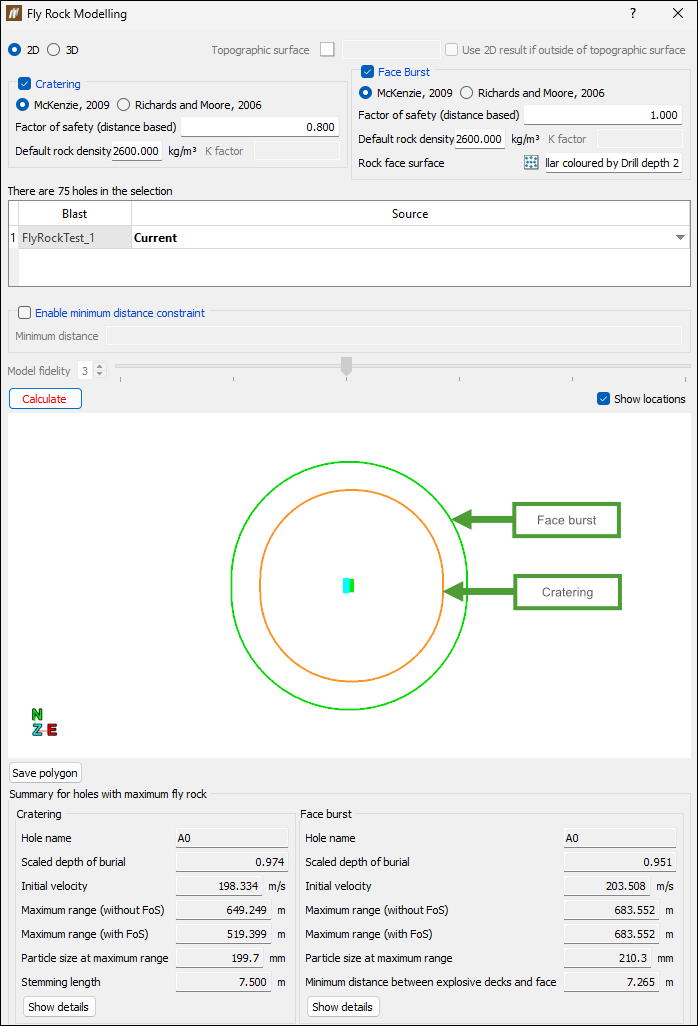
Task: Click the Calculate button
Action: pos(45,398)
